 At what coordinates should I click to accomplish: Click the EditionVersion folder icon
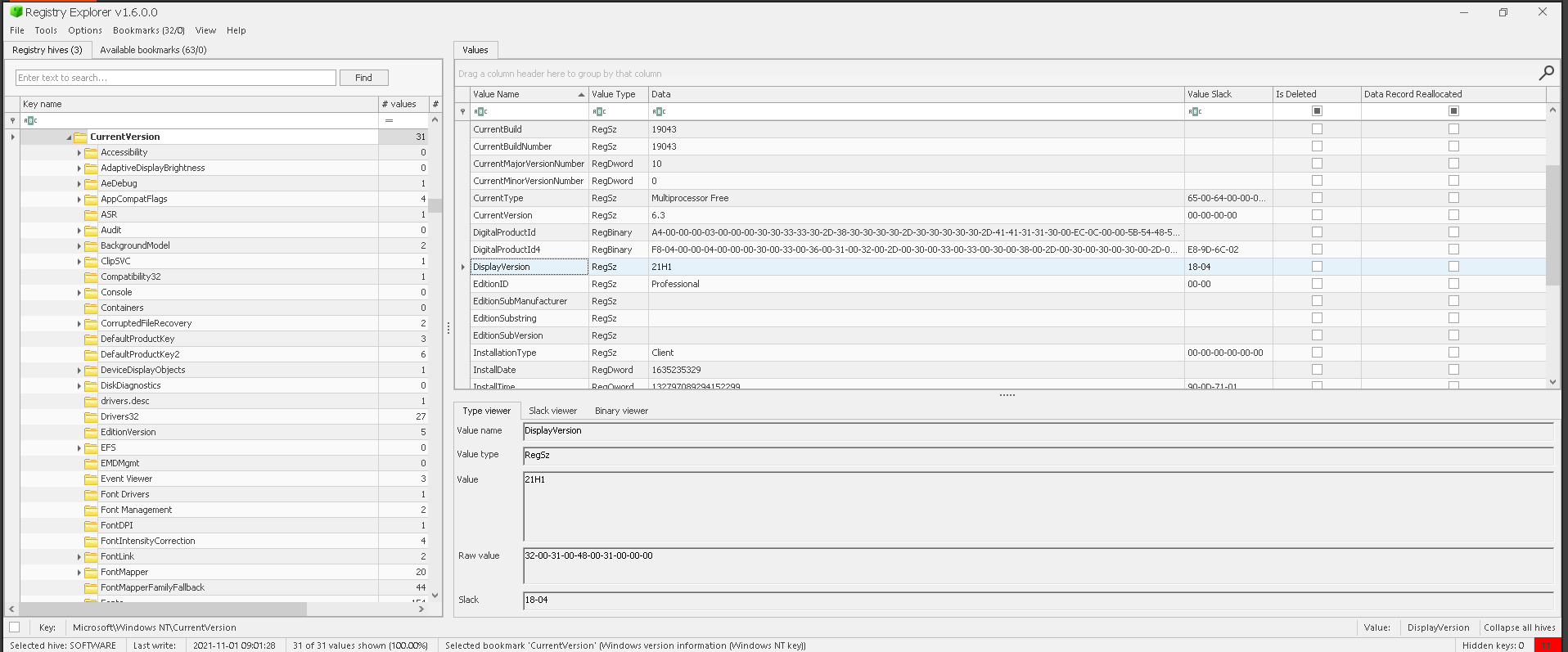tap(91, 433)
